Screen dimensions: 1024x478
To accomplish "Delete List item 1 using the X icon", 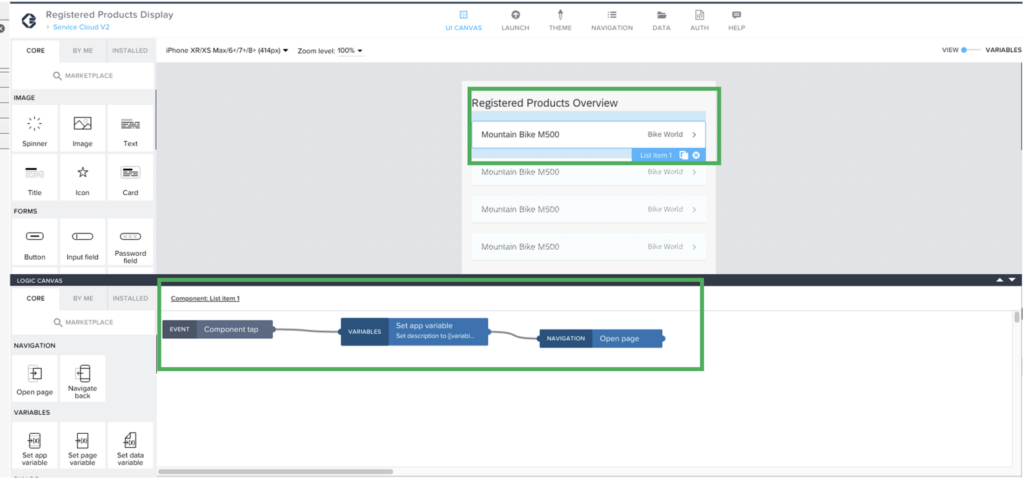I will pos(696,155).
